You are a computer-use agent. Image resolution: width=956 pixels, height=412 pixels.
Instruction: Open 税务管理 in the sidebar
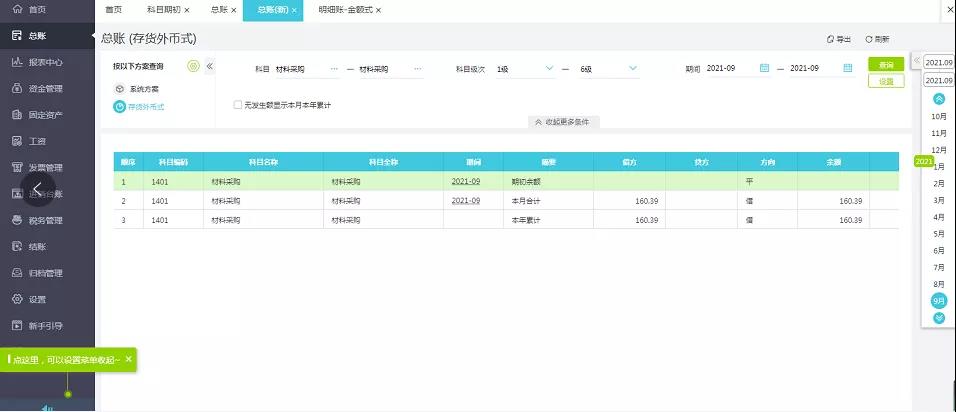point(45,220)
